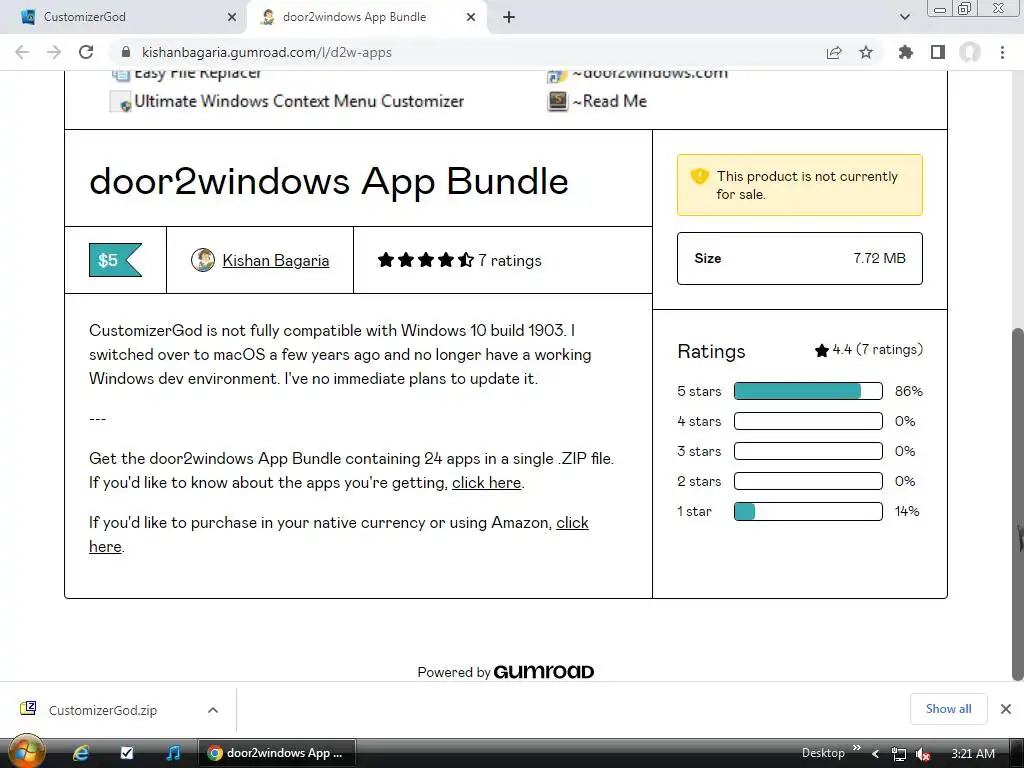This screenshot has height=768, width=1024.
Task: Click the taskbar clock 3:21 AM
Action: [x=973, y=754]
